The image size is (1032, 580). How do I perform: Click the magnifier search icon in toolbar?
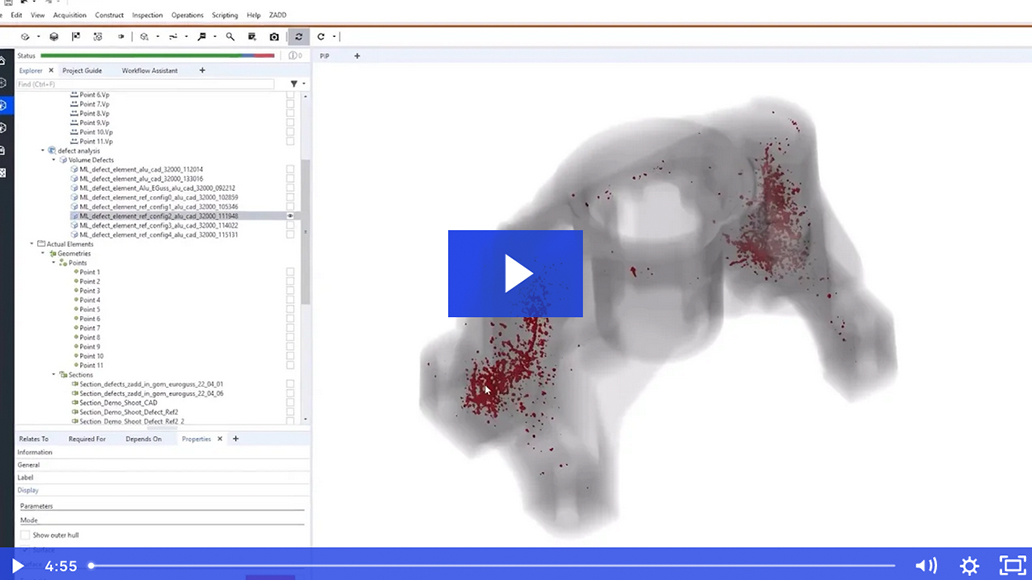point(230,37)
